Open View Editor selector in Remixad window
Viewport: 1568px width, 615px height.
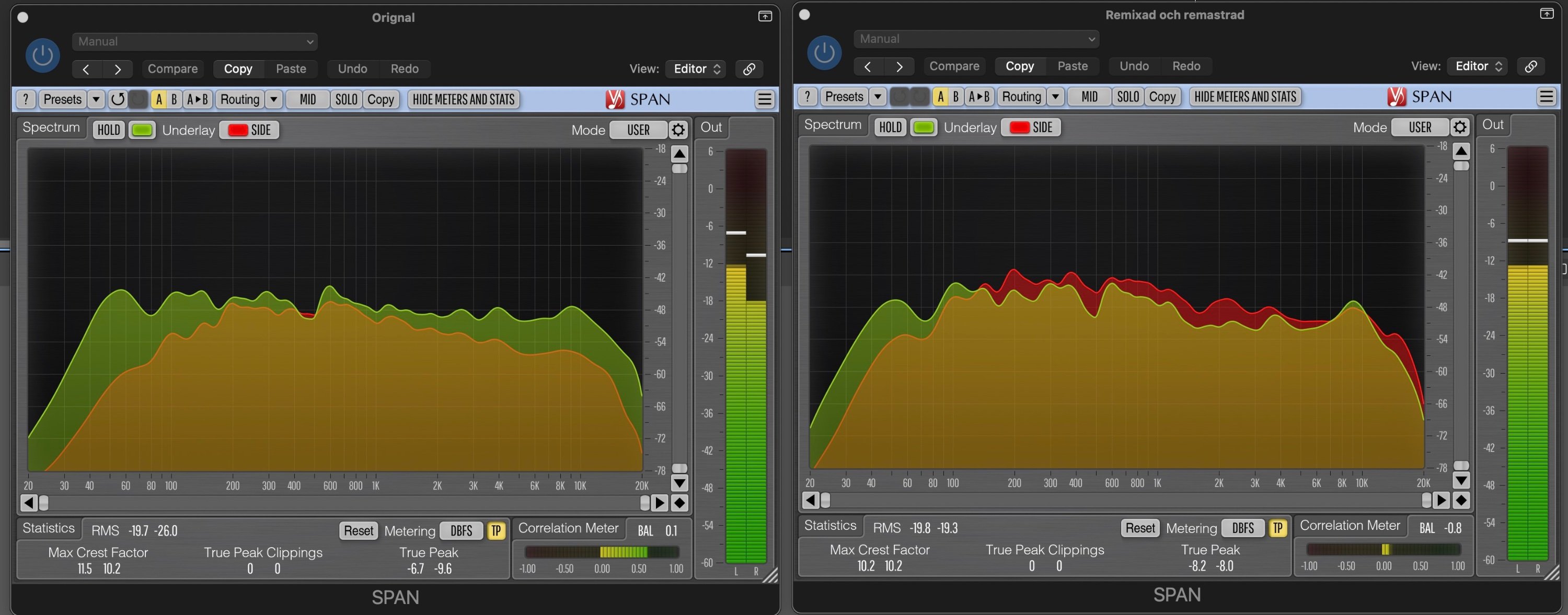coord(1478,66)
